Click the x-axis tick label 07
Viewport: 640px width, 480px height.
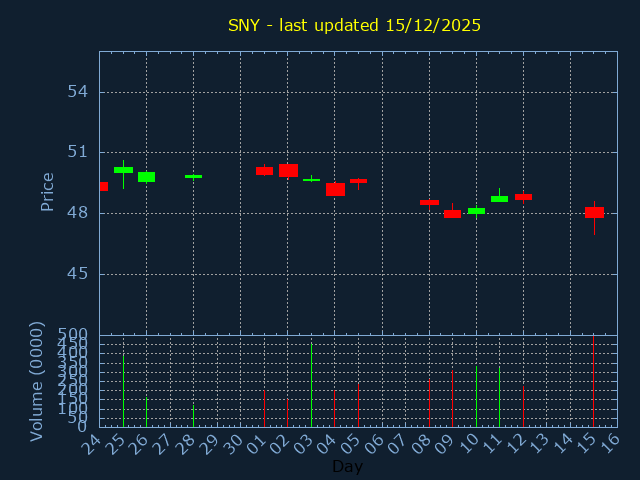[x=399, y=444]
